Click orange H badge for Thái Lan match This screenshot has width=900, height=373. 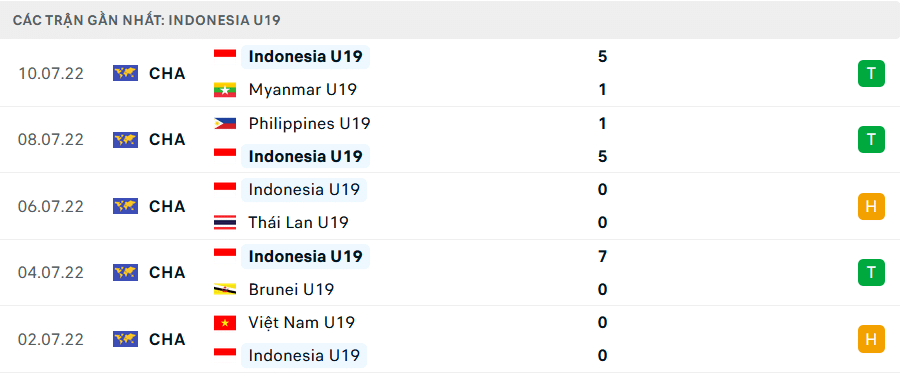coord(871,207)
